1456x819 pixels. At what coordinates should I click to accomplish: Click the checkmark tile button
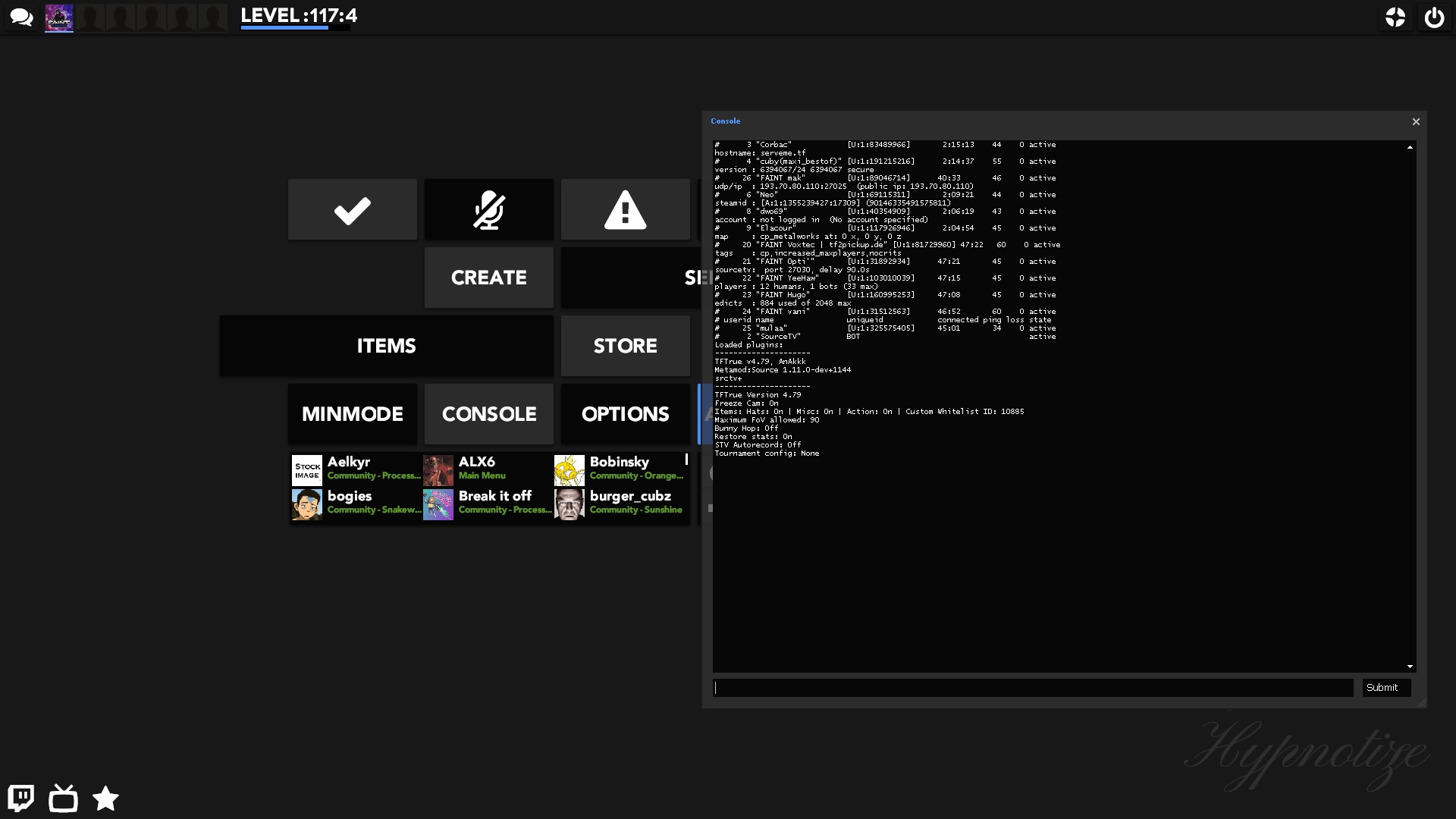352,210
